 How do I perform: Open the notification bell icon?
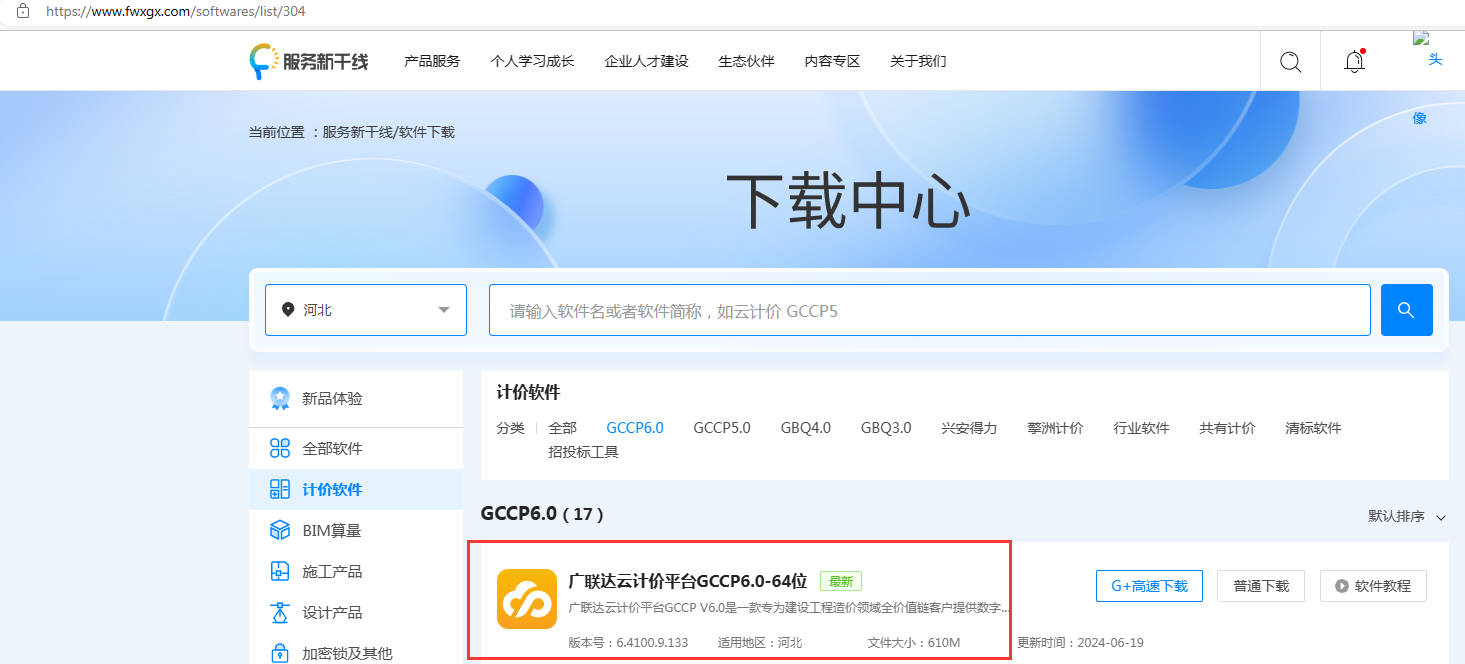pos(1354,62)
